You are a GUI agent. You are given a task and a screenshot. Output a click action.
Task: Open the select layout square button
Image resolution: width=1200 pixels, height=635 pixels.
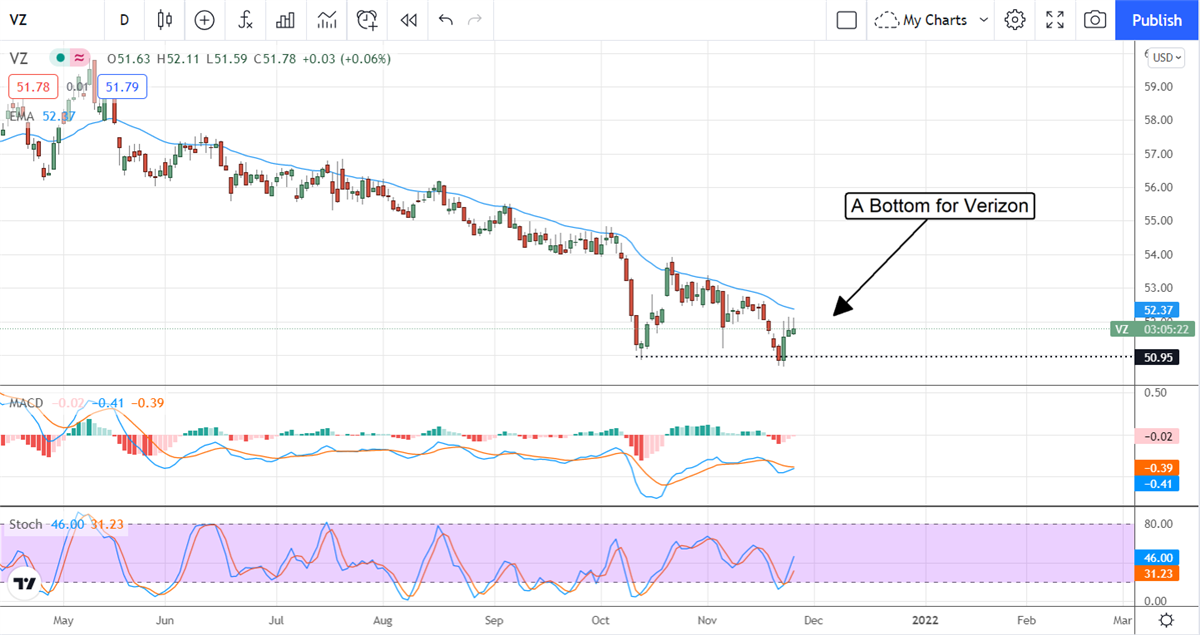coord(847,20)
